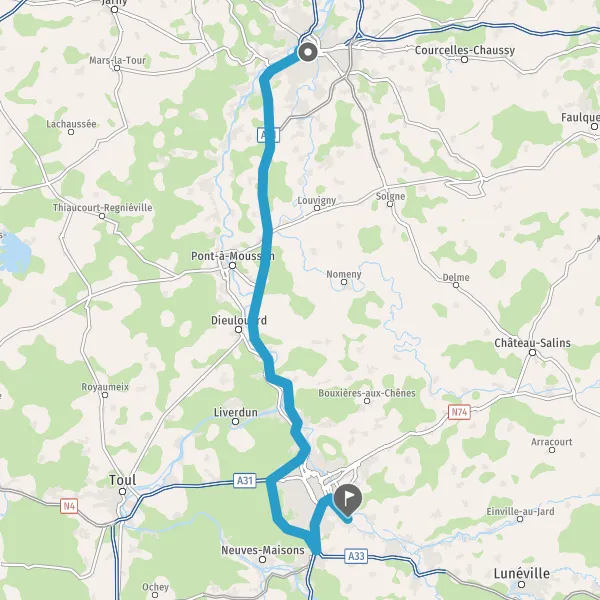Click the Dieulouard town marker
The width and height of the screenshot is (600, 600).
[x=238, y=329]
